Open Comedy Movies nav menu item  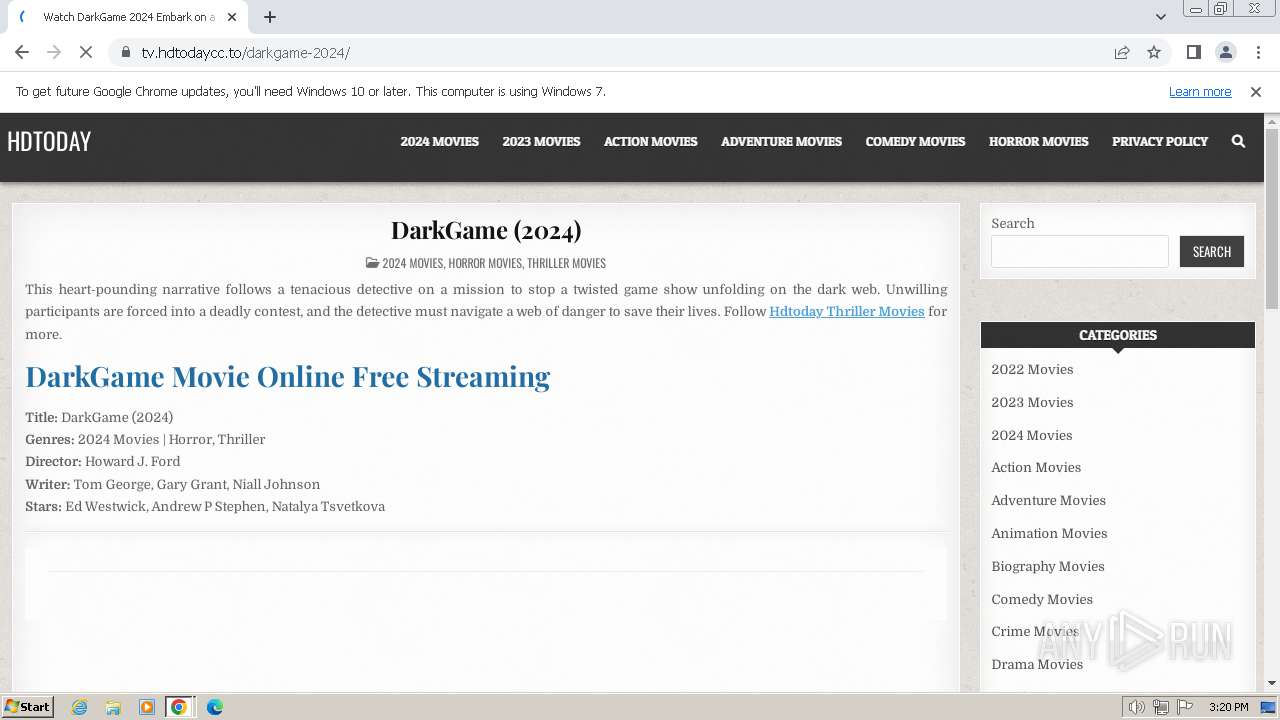915,141
